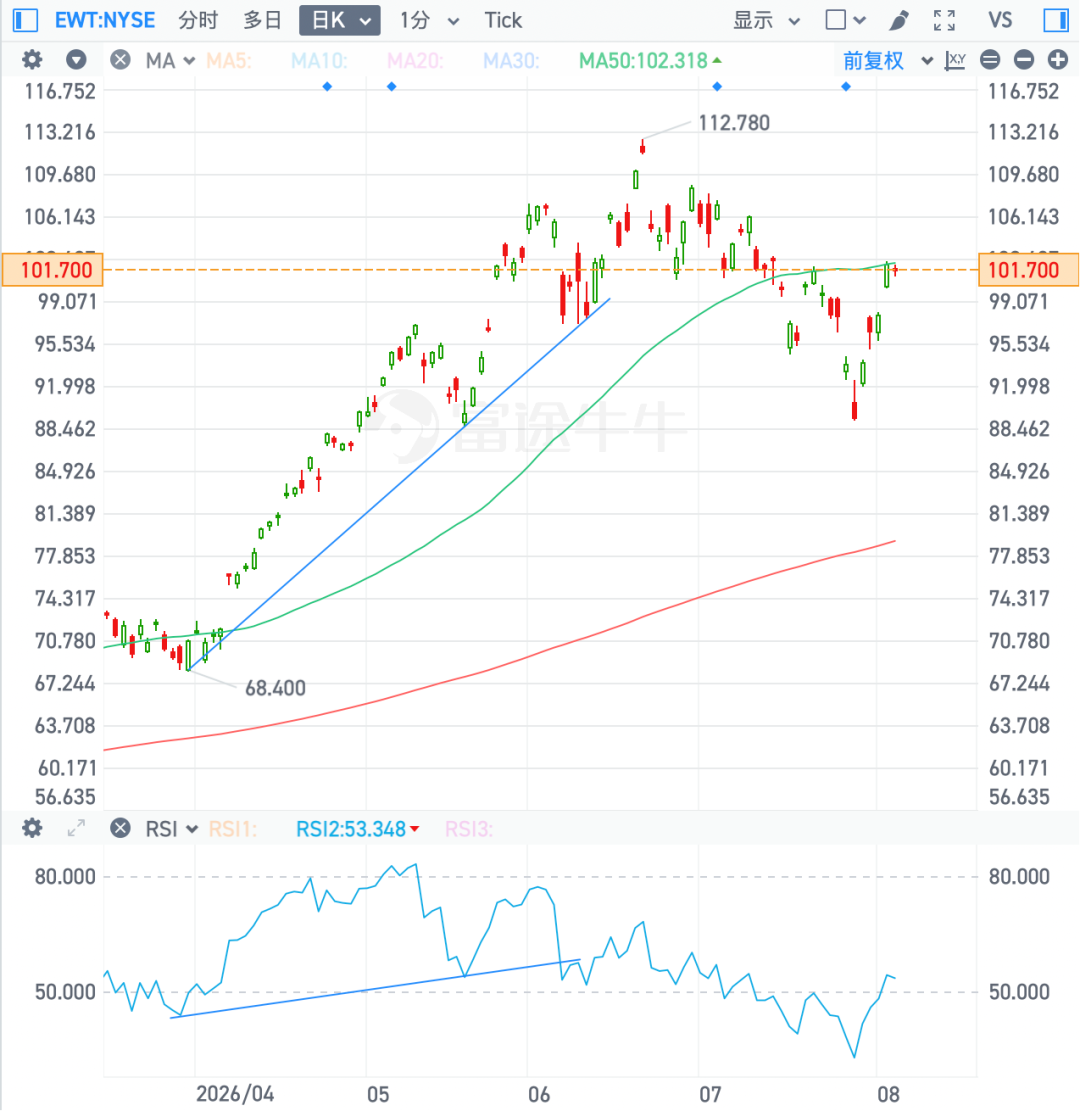Open the 1分 minute interval dropdown
Image resolution: width=1080 pixels, height=1111 pixels.
(429, 20)
